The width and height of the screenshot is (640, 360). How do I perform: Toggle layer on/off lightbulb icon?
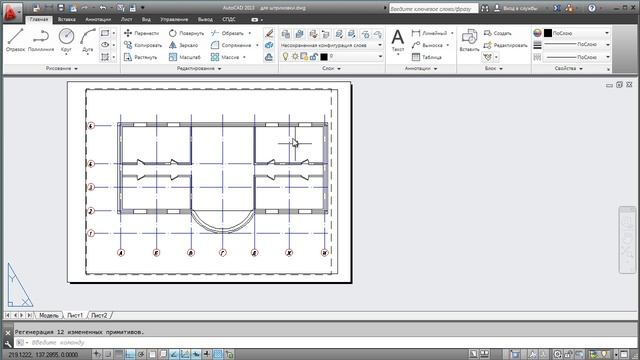coord(285,57)
